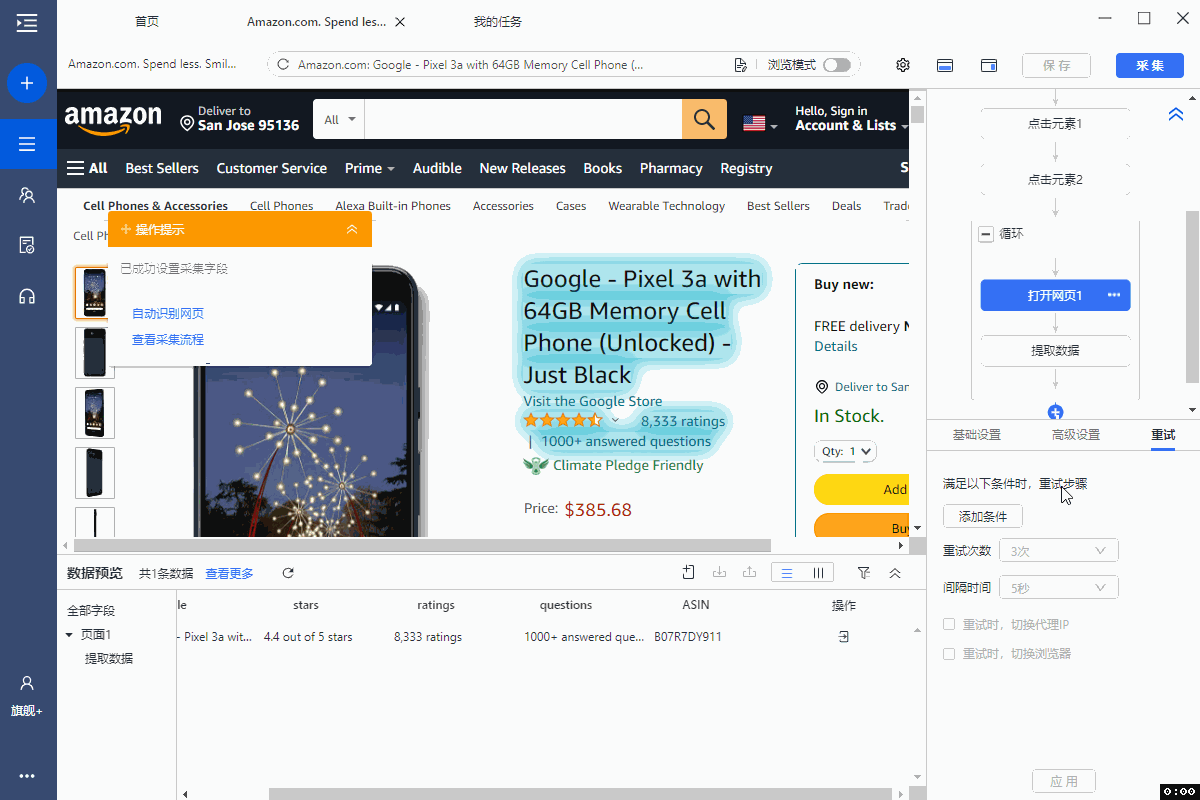1200x800 pixels.
Task: Click the page script icon in address bar
Action: click(741, 65)
